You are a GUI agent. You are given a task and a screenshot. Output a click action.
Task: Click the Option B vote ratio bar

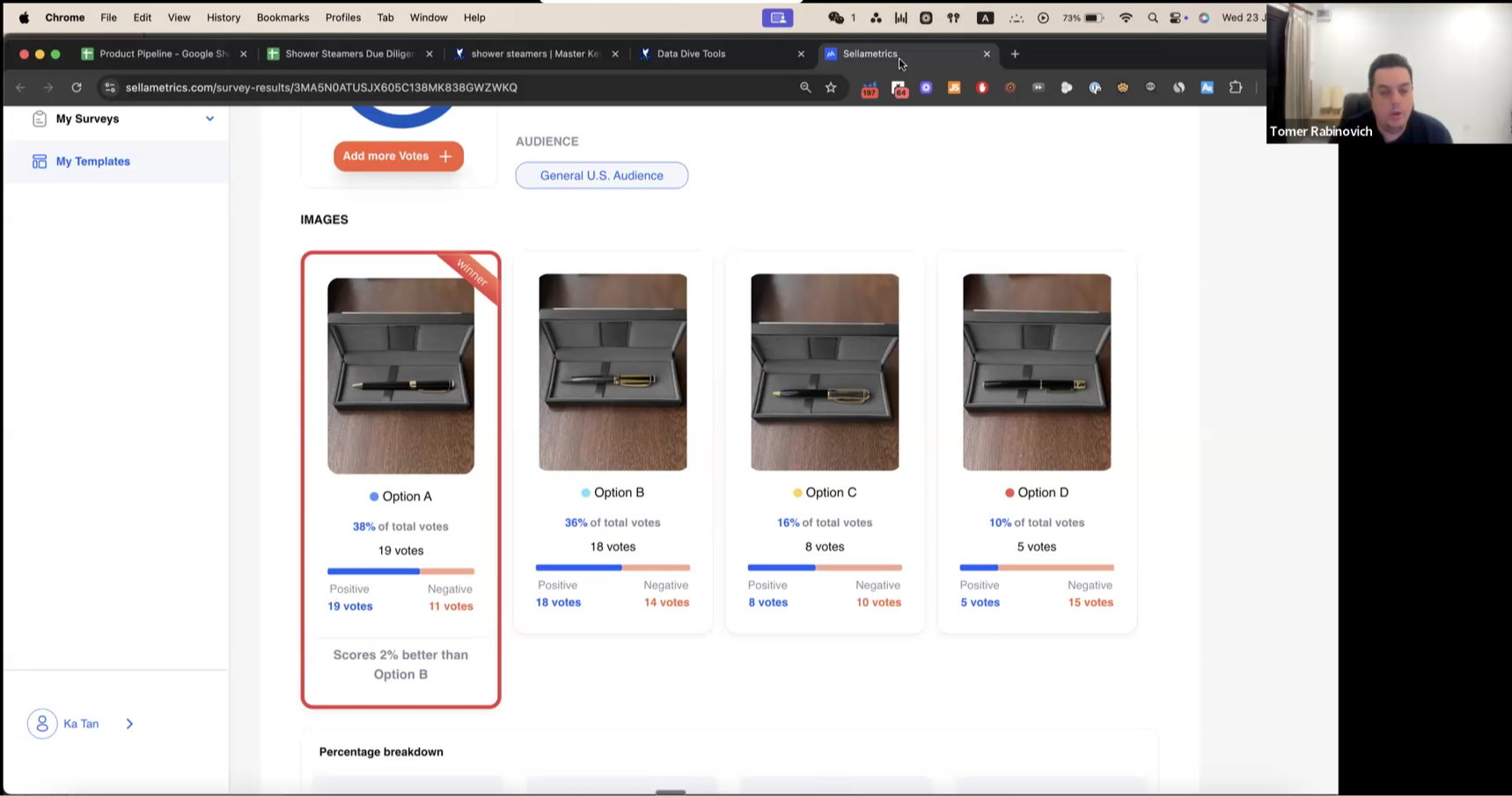point(613,567)
